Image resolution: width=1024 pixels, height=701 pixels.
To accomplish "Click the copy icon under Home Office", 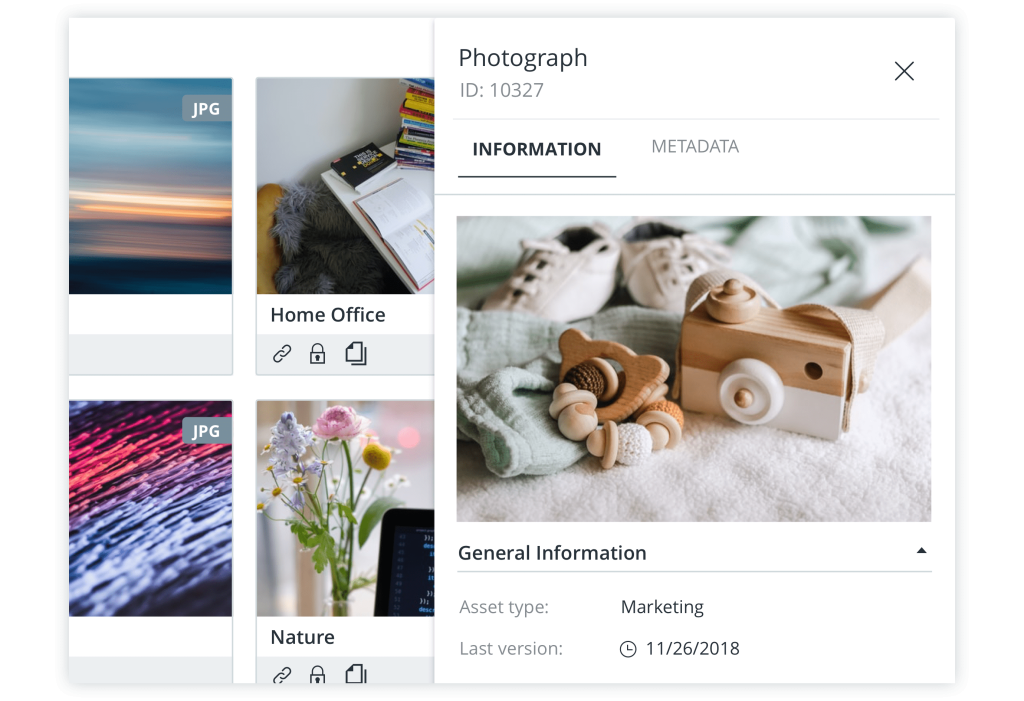I will (x=356, y=353).
